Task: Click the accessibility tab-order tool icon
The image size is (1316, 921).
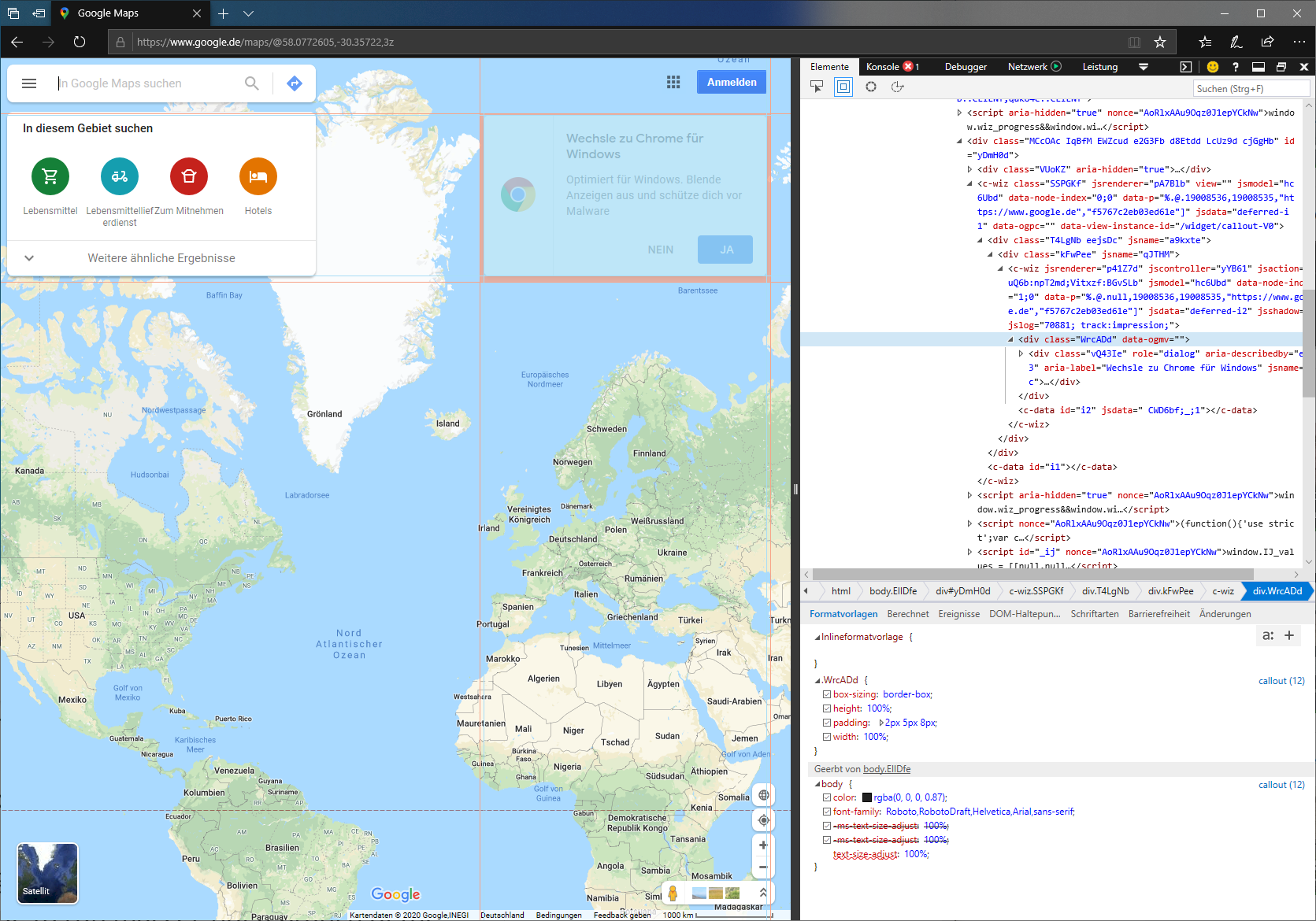Action: click(x=898, y=87)
